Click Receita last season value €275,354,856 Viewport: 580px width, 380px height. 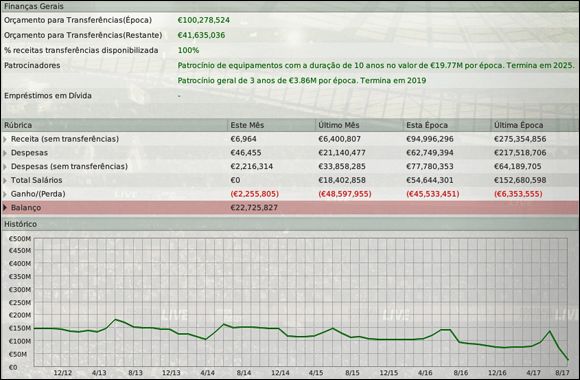point(520,139)
